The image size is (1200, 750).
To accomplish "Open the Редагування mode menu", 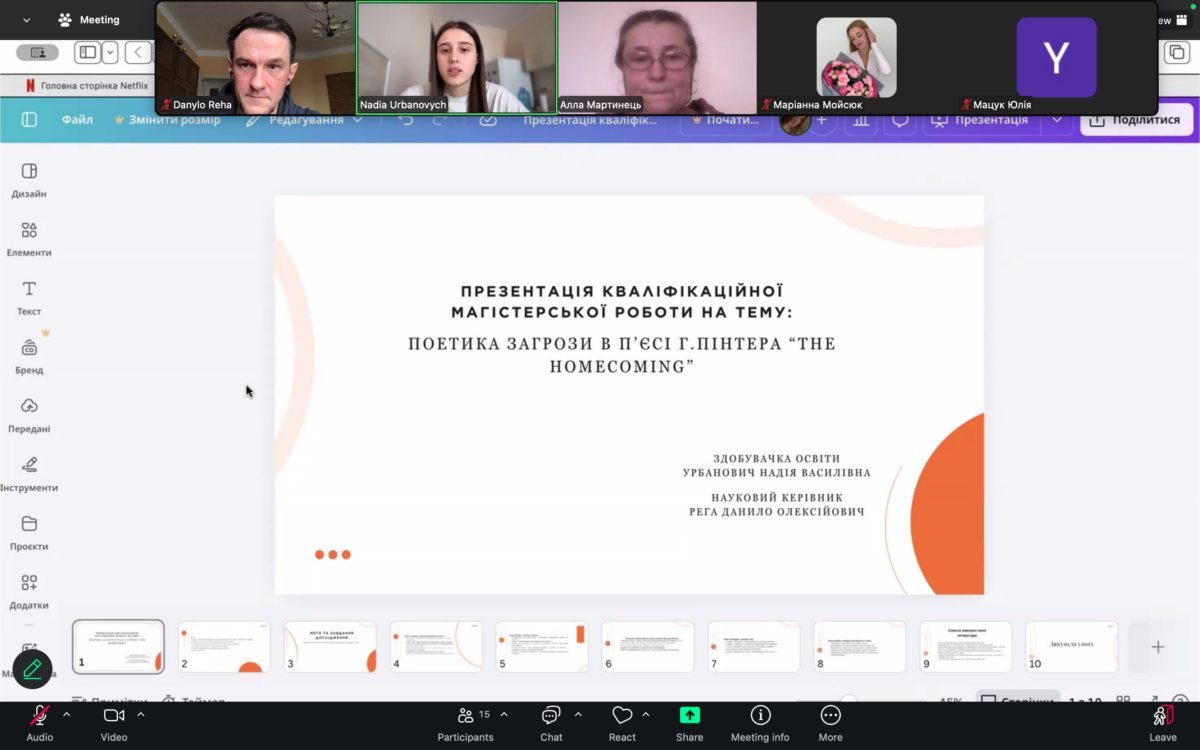I will pyautogui.click(x=305, y=120).
